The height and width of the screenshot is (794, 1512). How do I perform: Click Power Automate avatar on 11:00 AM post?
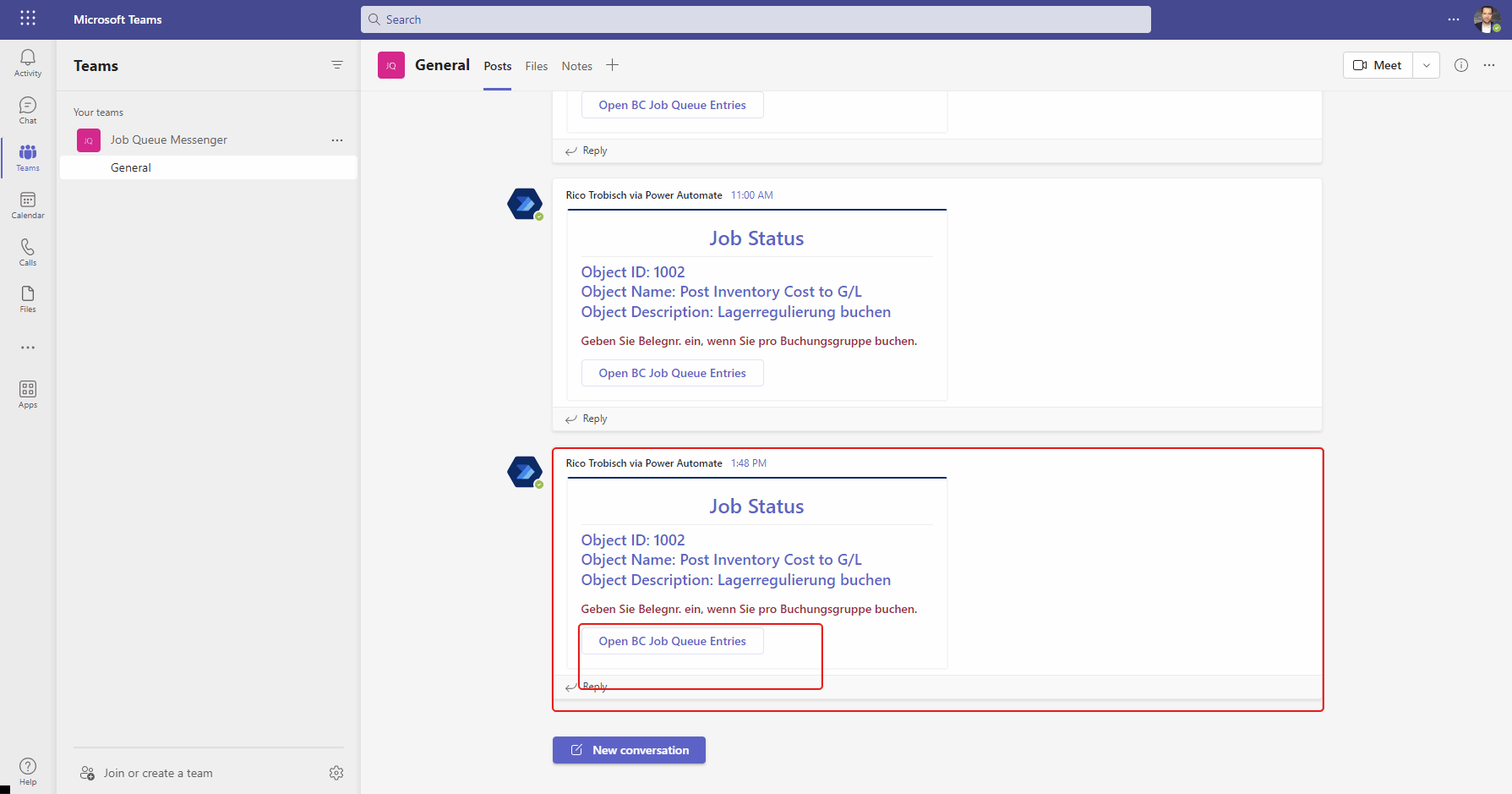tap(525, 204)
